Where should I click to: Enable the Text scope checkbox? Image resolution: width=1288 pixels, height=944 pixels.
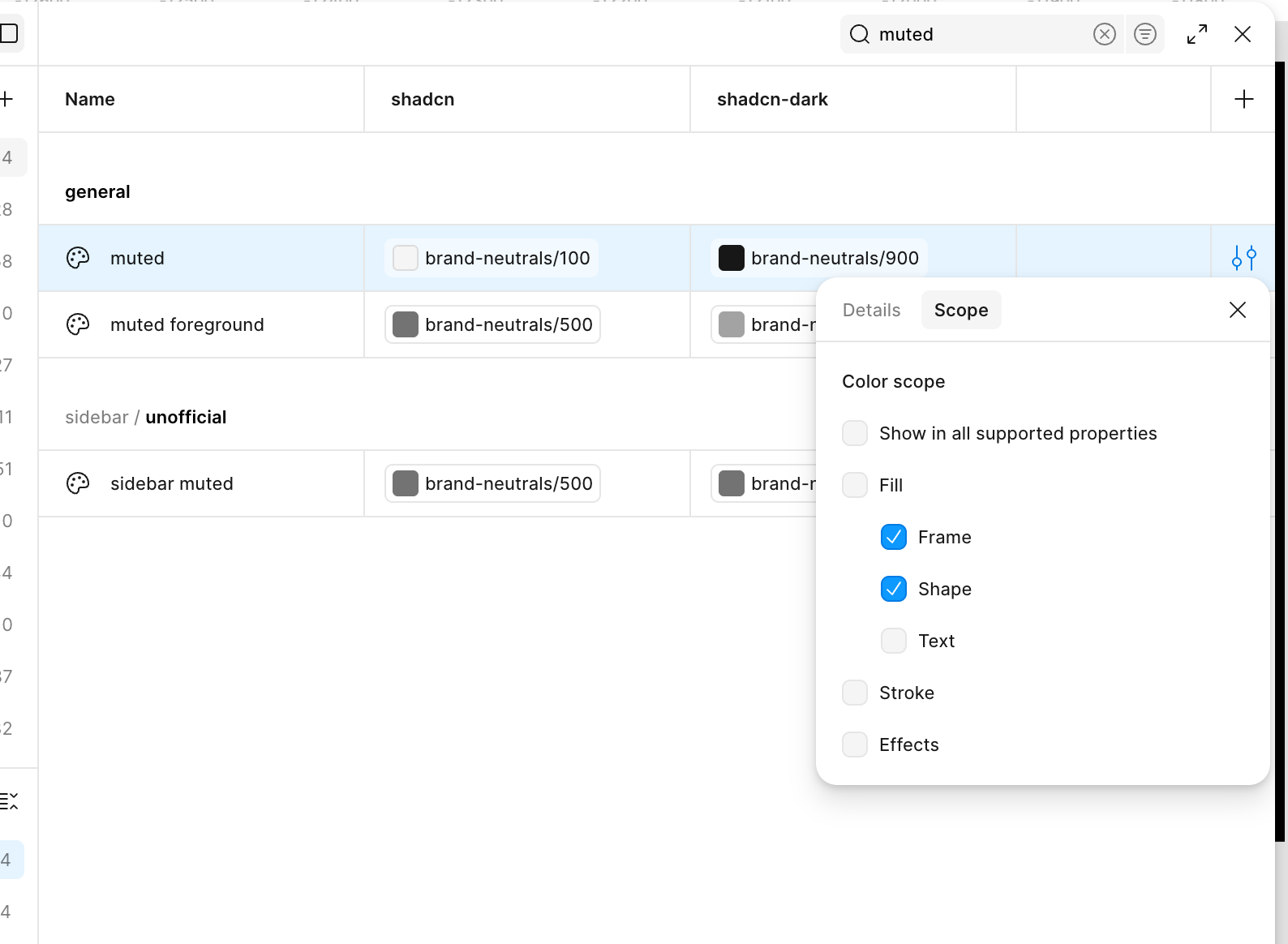[x=893, y=641]
